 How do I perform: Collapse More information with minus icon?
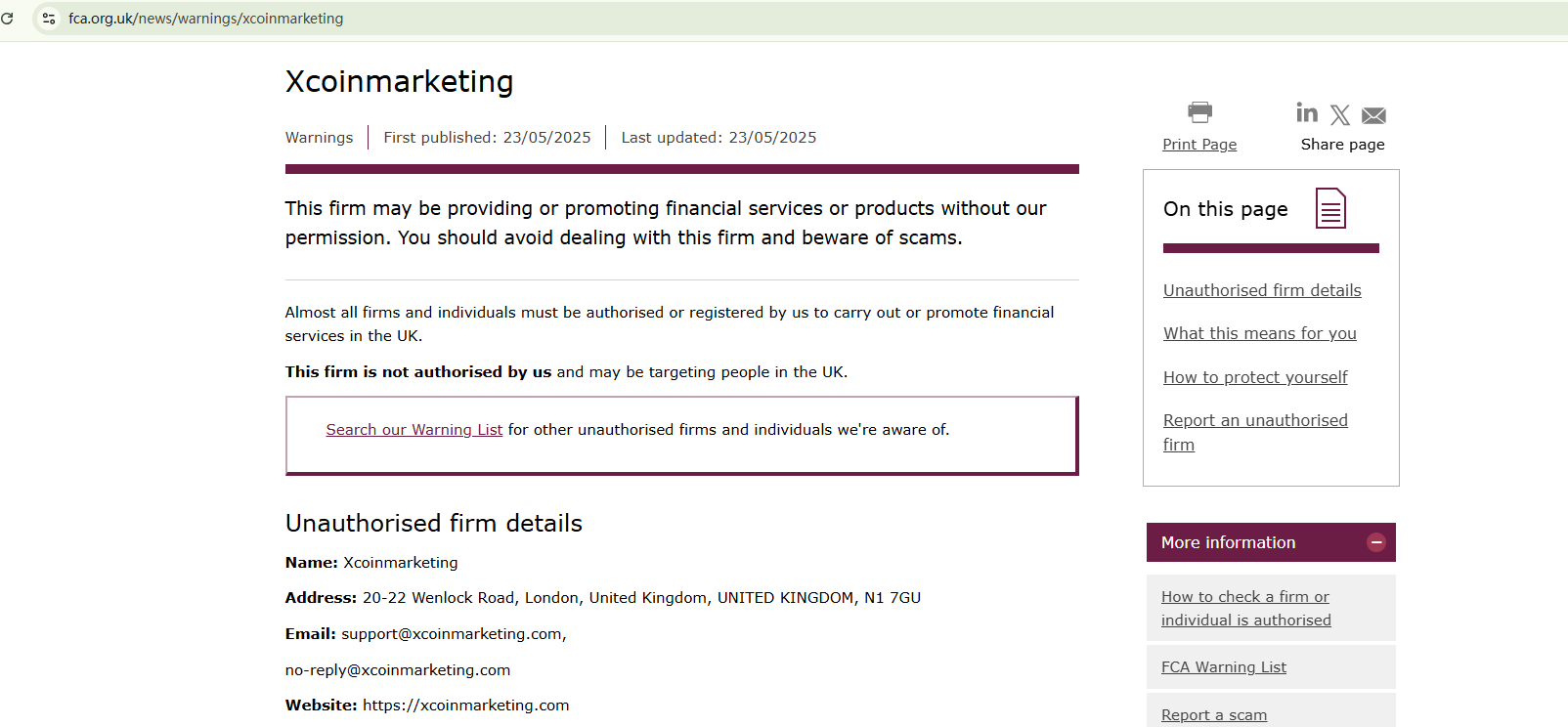tap(1376, 542)
